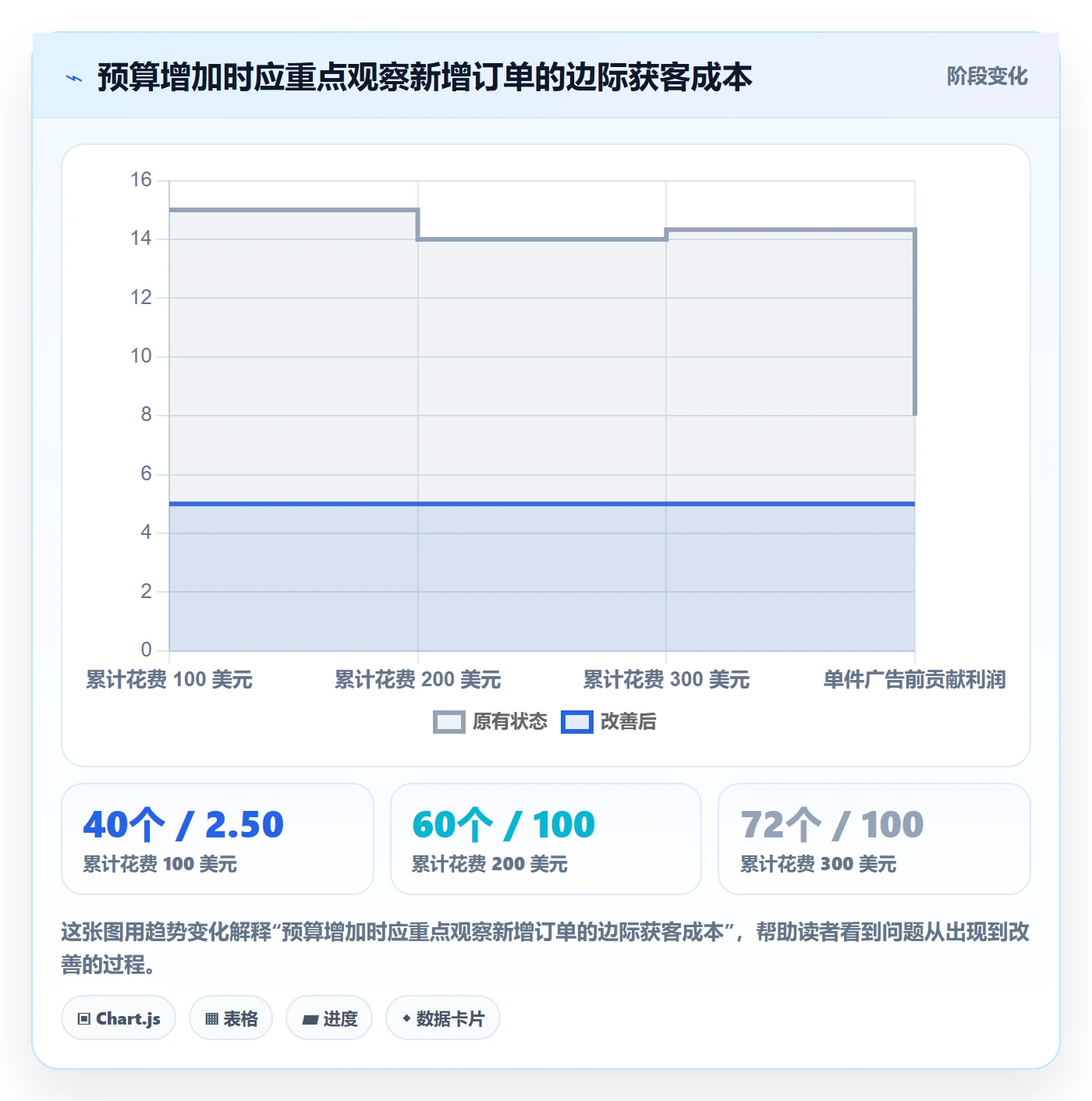
Task: Click caption 累计花费 100 美元 under 40个
Action: click(x=160, y=864)
